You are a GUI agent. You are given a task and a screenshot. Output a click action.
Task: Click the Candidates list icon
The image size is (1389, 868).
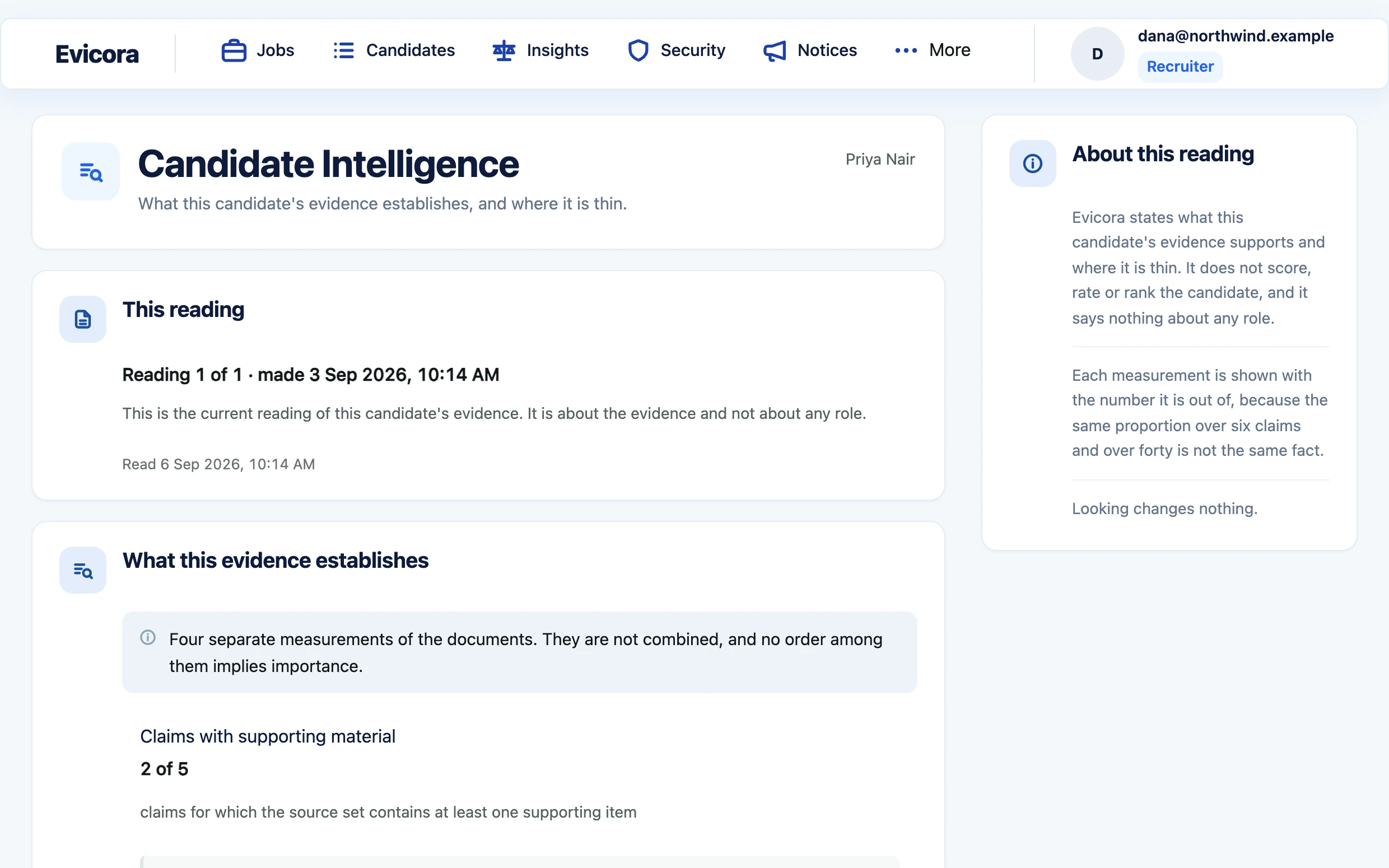(343, 50)
